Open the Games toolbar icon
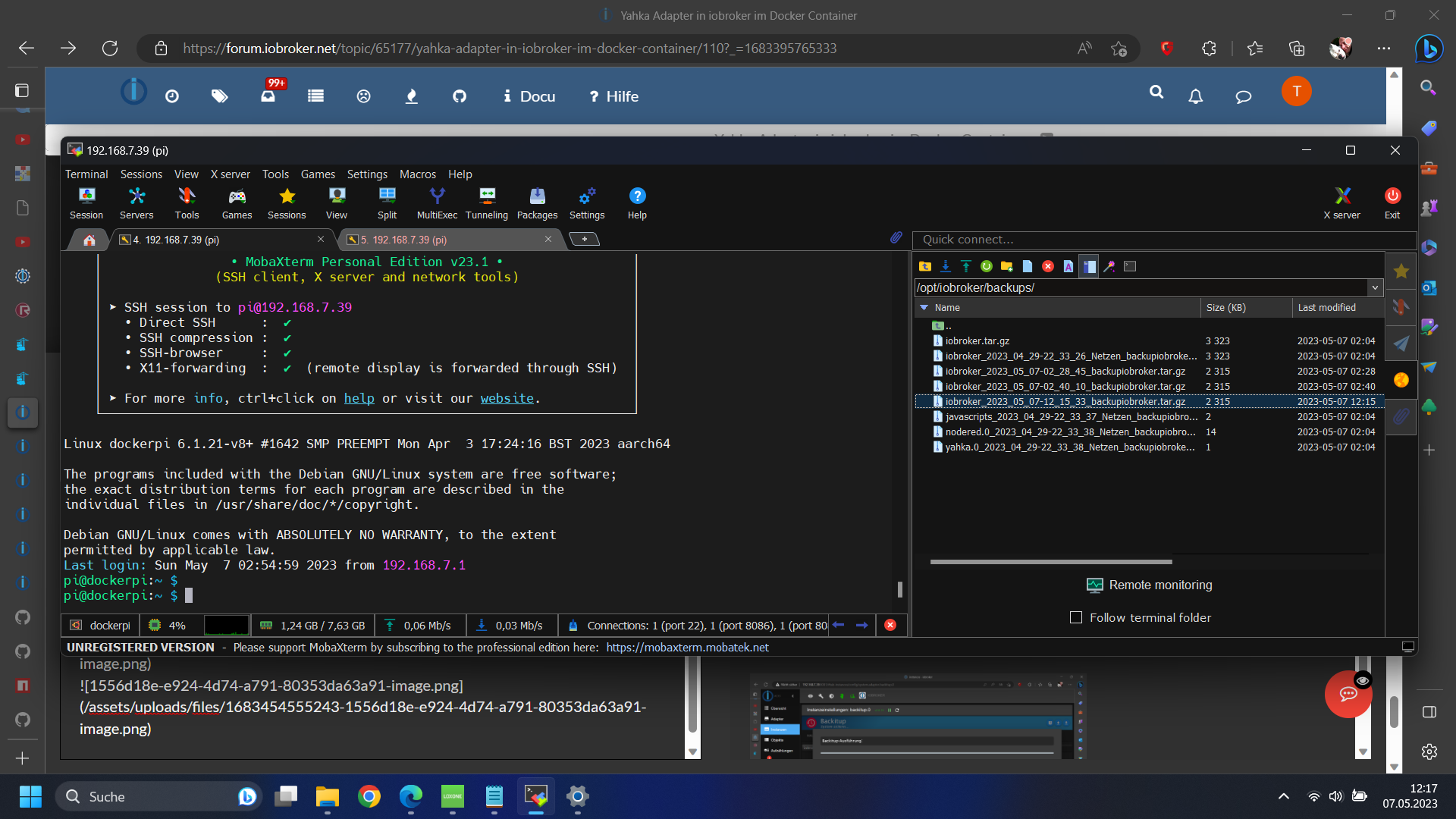The width and height of the screenshot is (1456, 819). coord(237,203)
